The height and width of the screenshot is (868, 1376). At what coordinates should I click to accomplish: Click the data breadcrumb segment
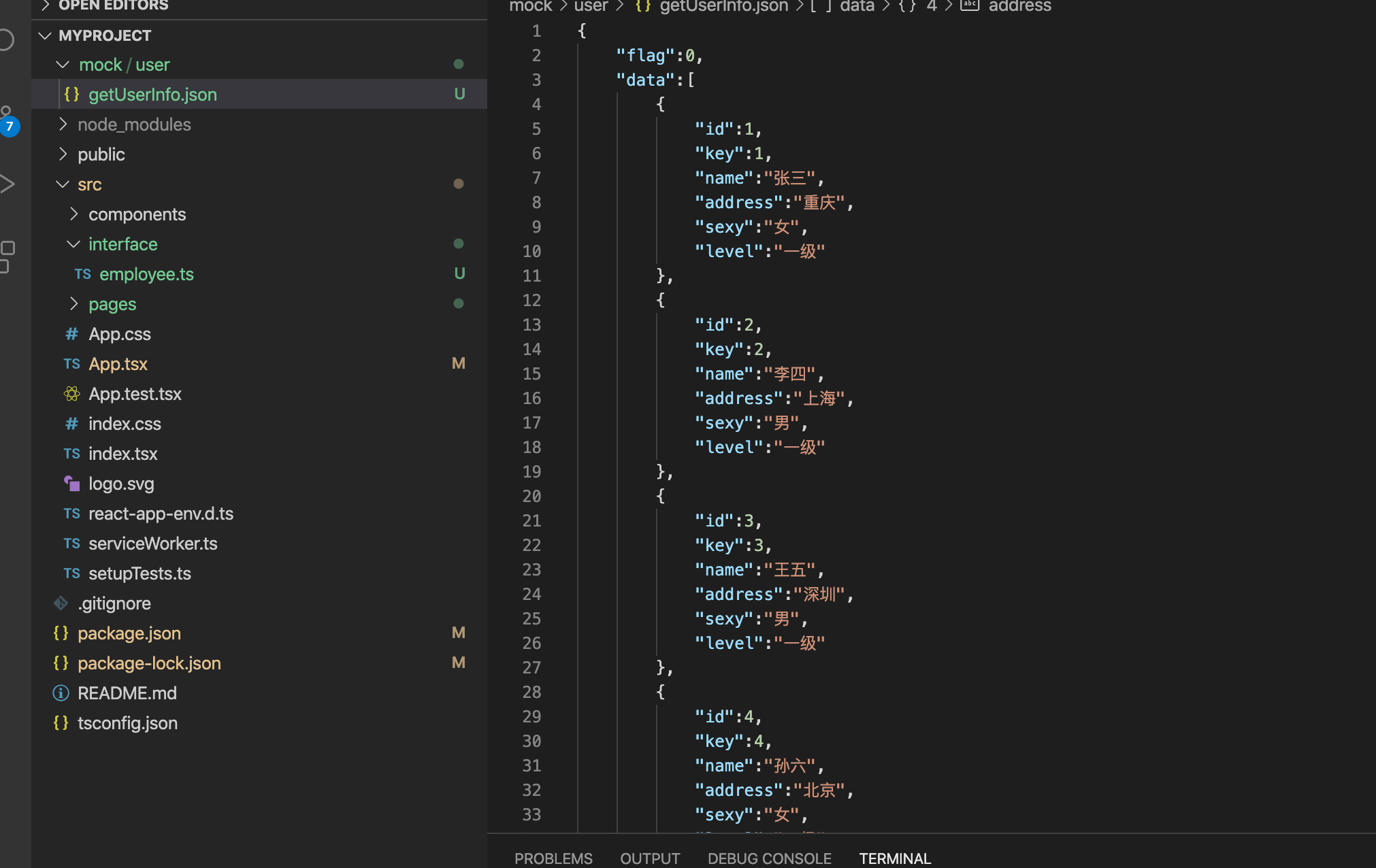(857, 6)
